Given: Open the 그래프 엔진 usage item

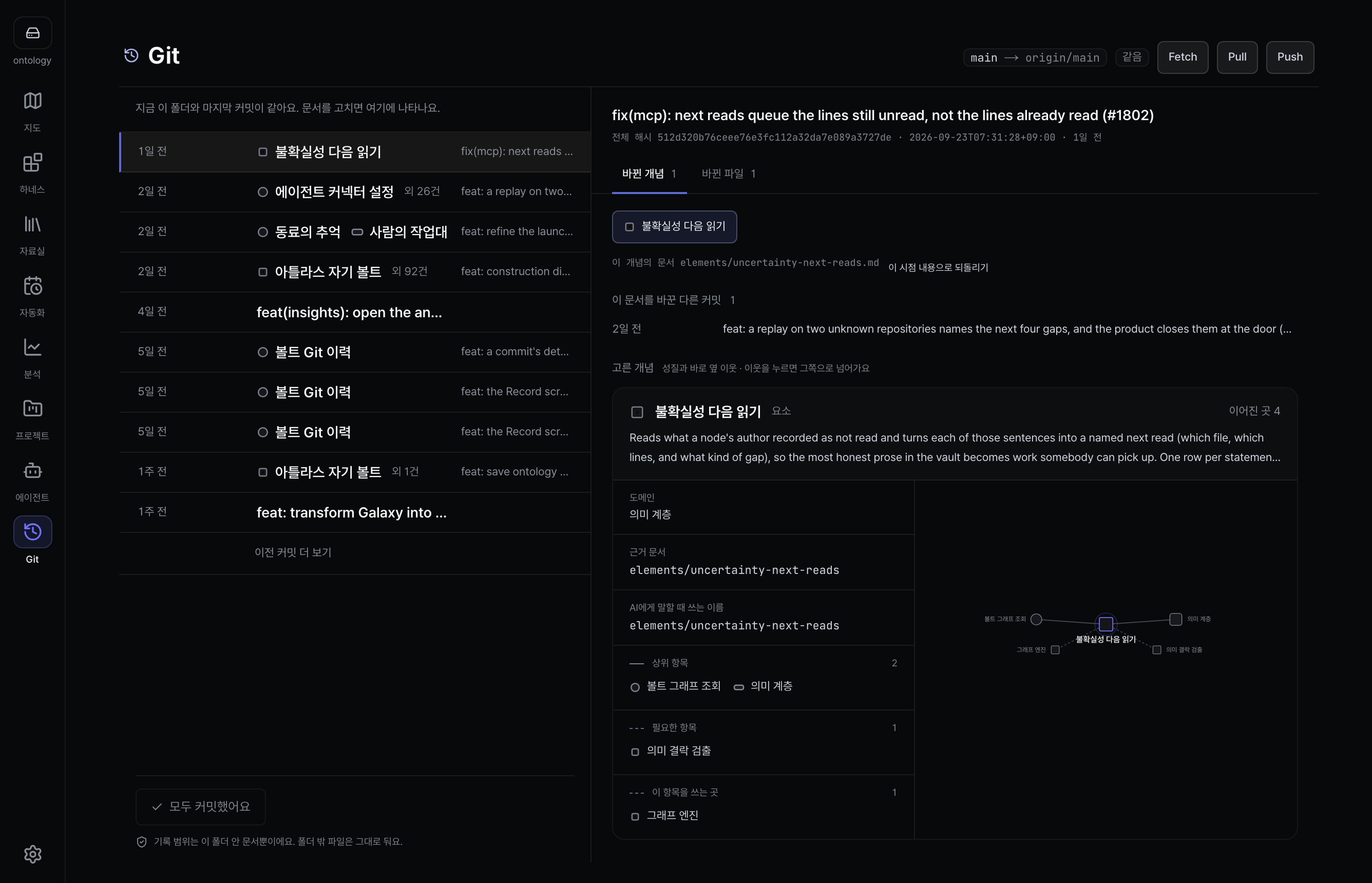Looking at the screenshot, I should click(664, 816).
